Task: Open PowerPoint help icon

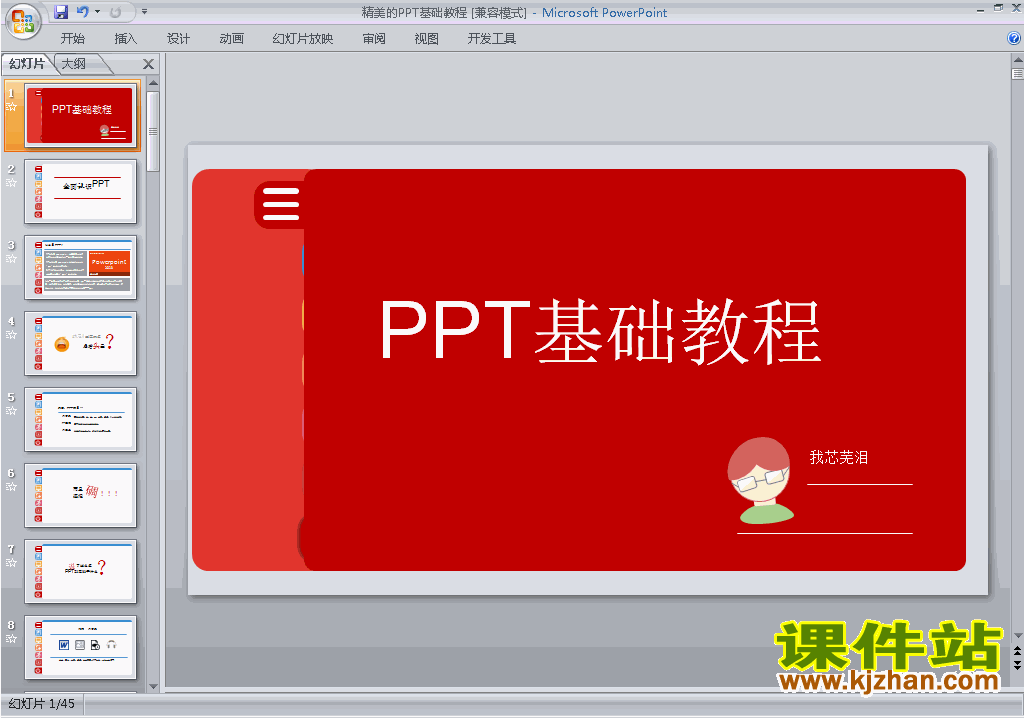Action: tap(1014, 39)
